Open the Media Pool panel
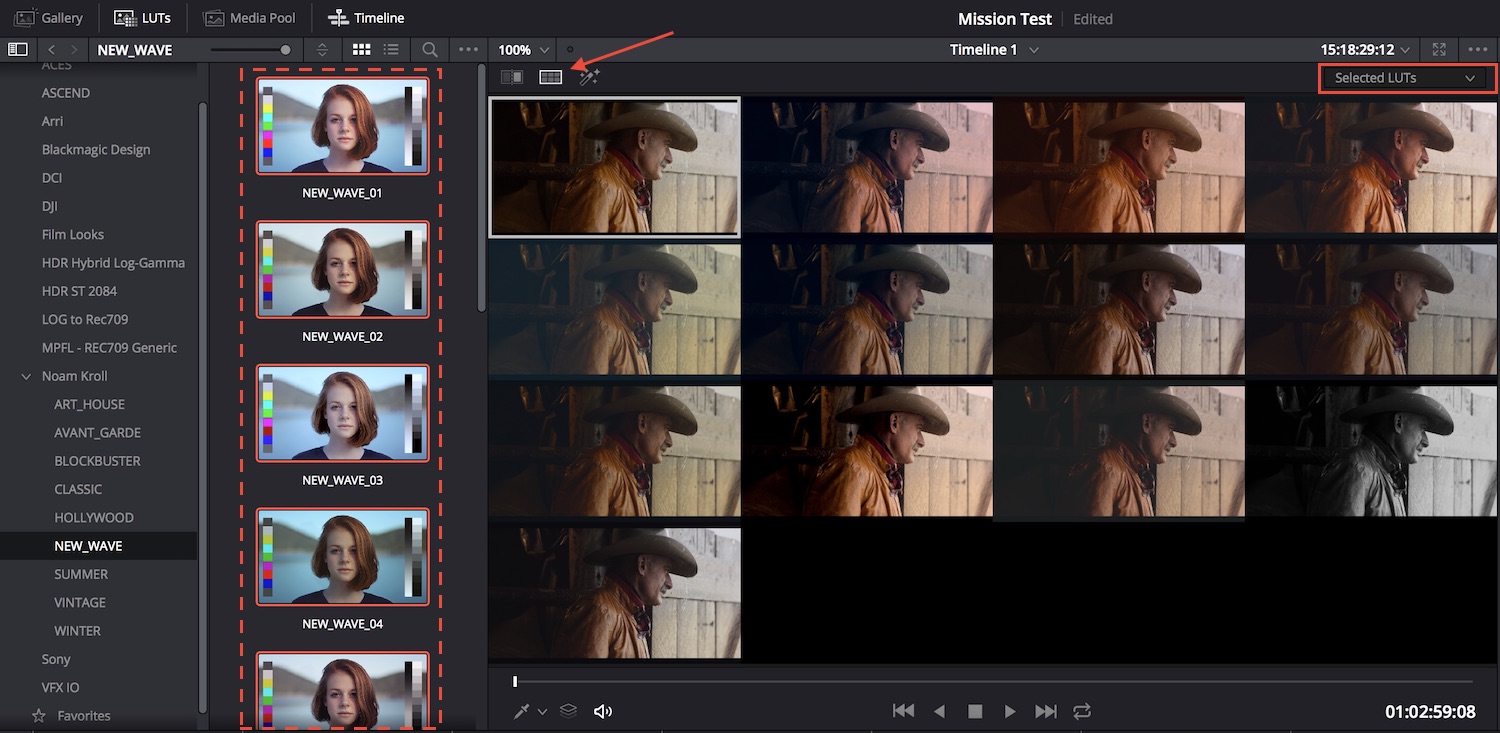1500x733 pixels. [250, 18]
